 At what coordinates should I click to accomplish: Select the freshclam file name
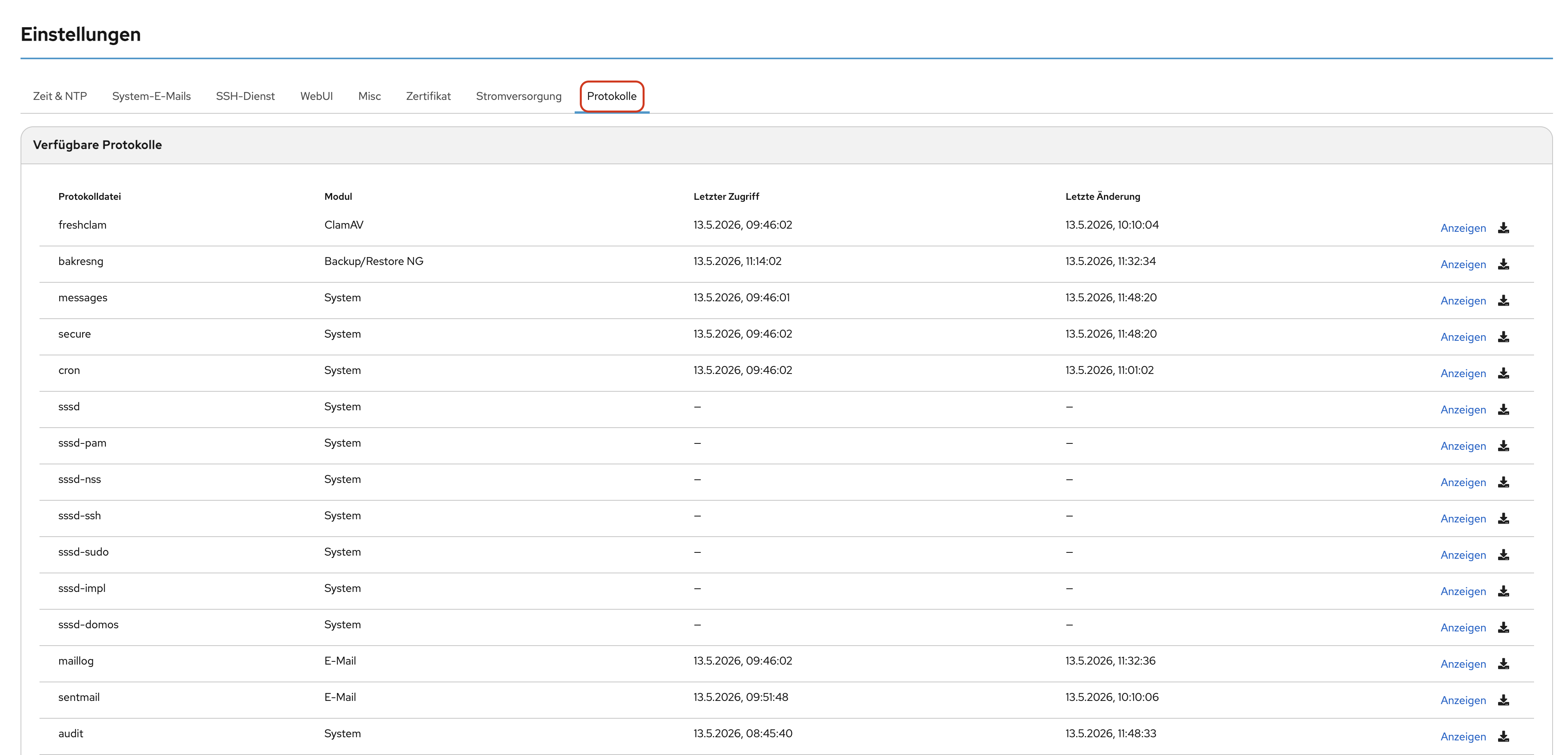[82, 225]
